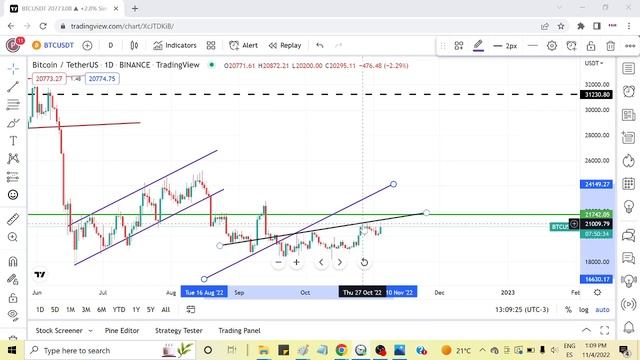Screen dimensions: 640x360
Task: Toggle magnet mode
Action: click(x=13, y=261)
